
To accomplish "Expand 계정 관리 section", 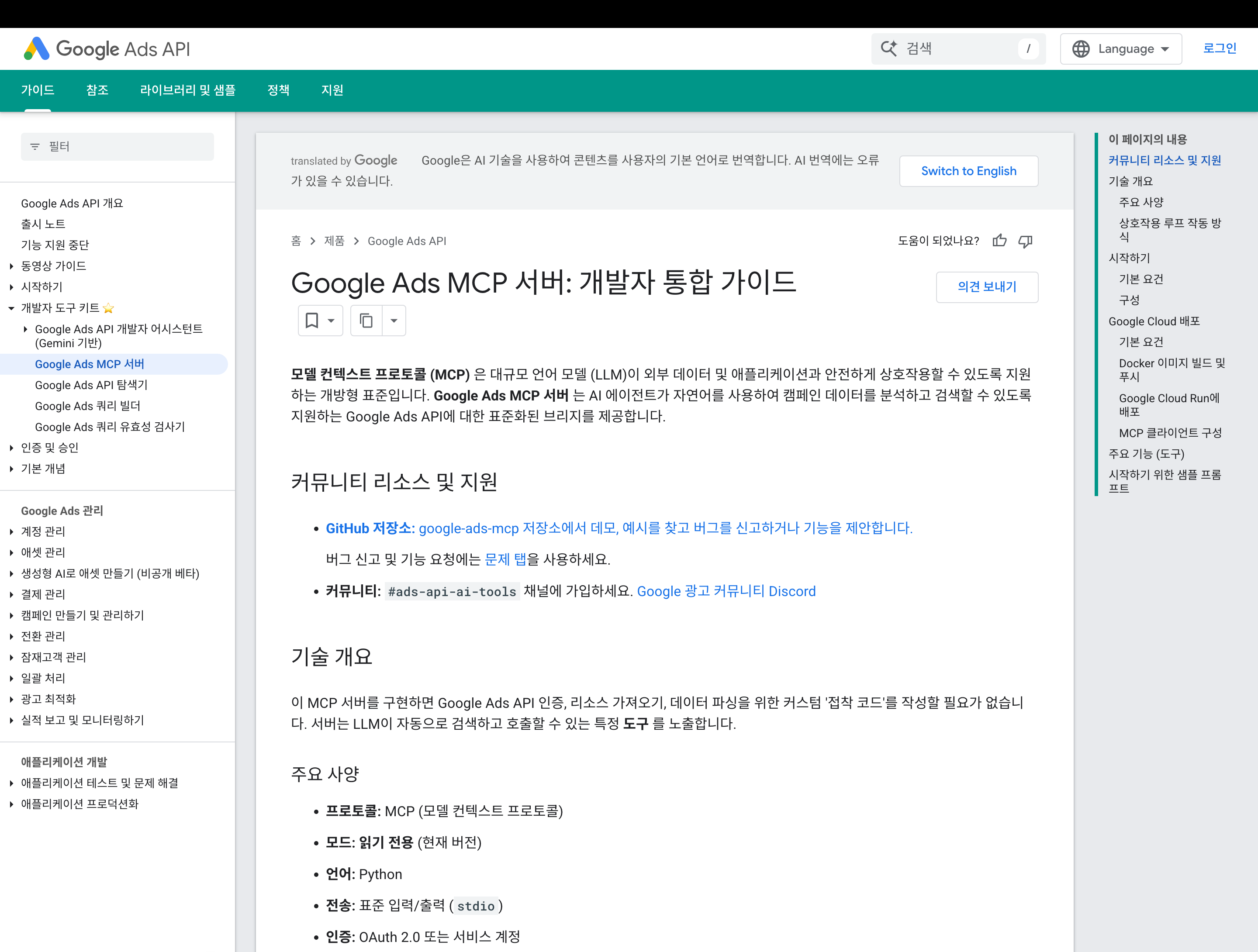I will (x=11, y=532).
